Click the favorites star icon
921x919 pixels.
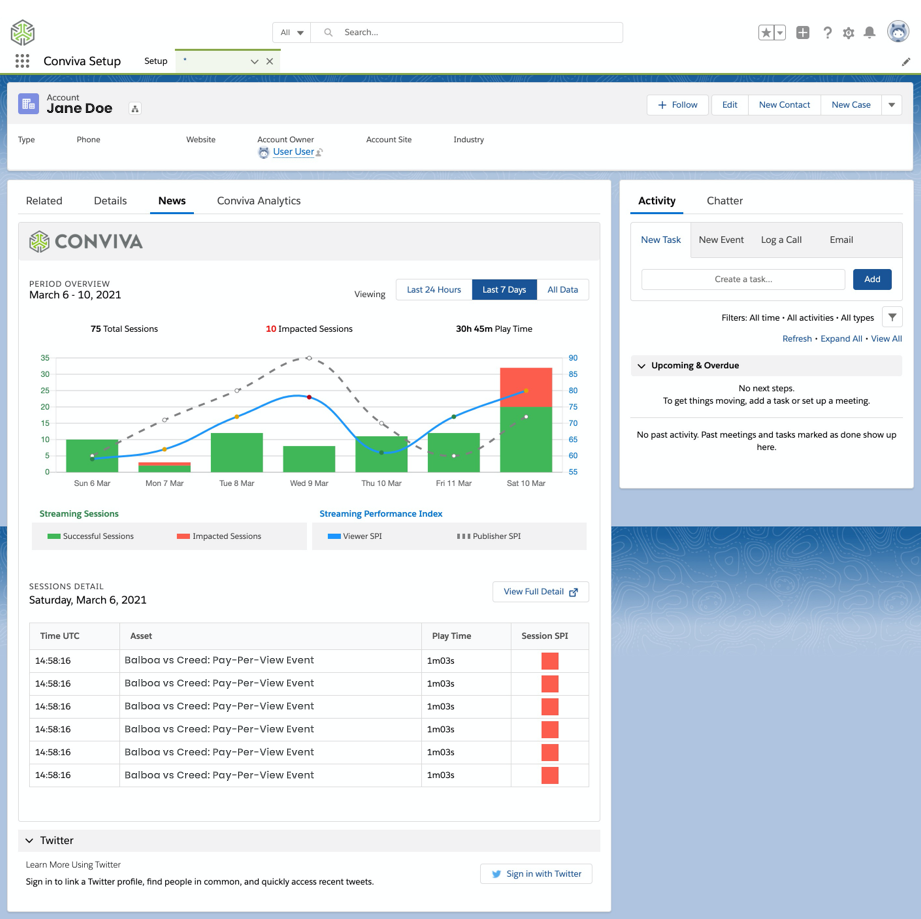click(766, 32)
